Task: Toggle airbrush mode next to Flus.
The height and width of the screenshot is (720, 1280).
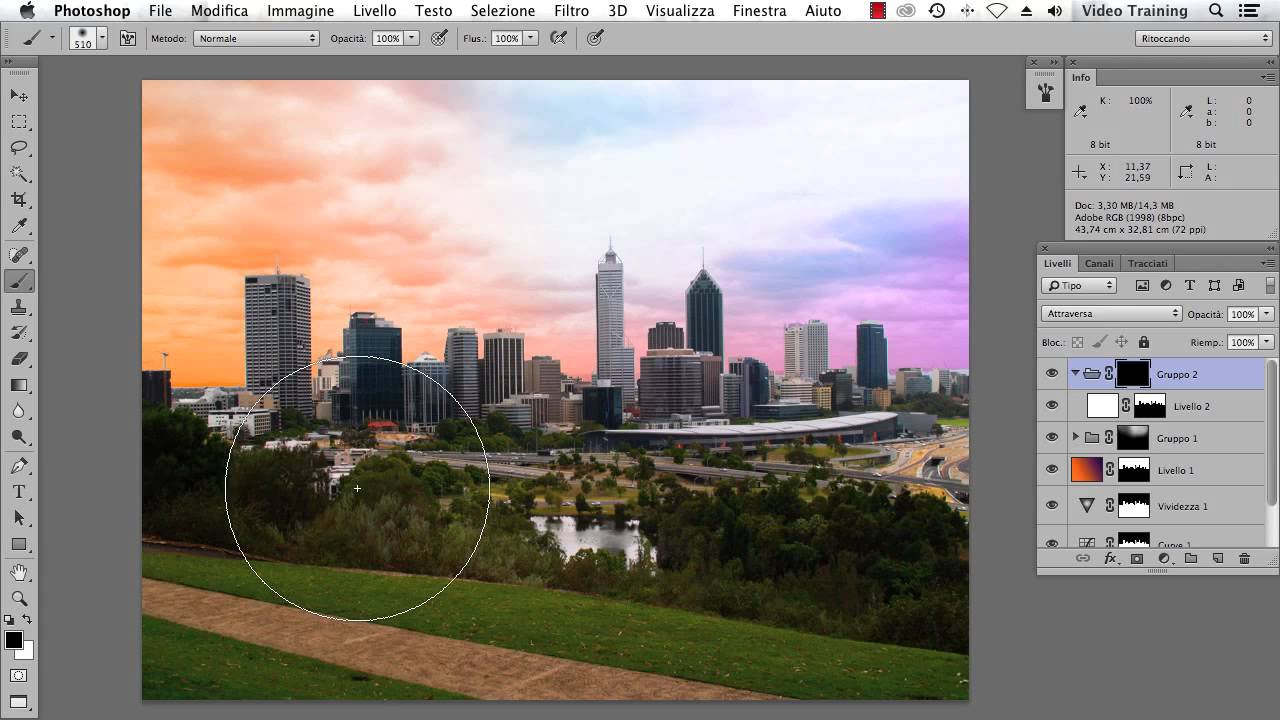Action: [559, 38]
